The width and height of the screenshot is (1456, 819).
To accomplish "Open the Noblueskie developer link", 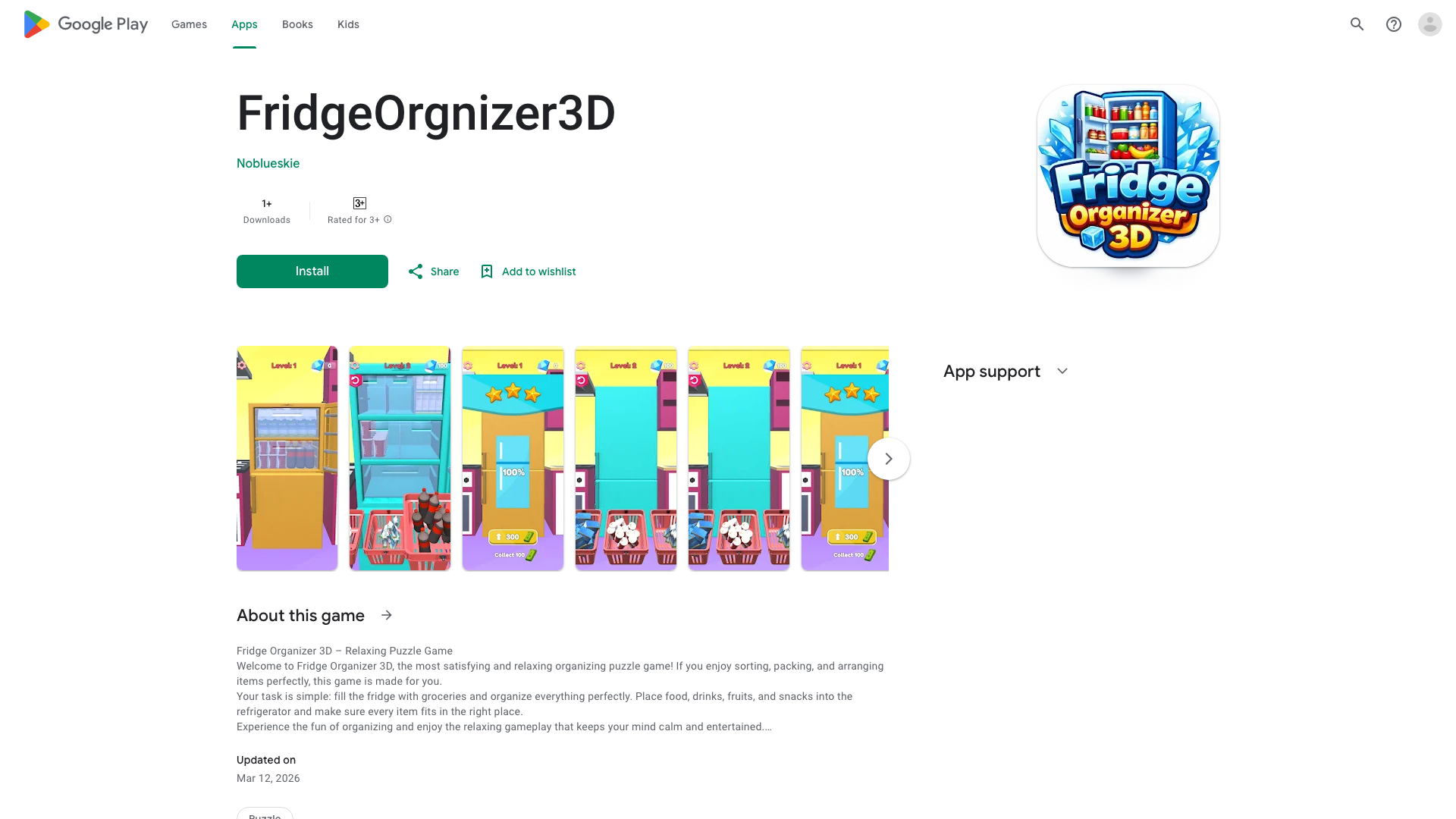I will coord(268,164).
